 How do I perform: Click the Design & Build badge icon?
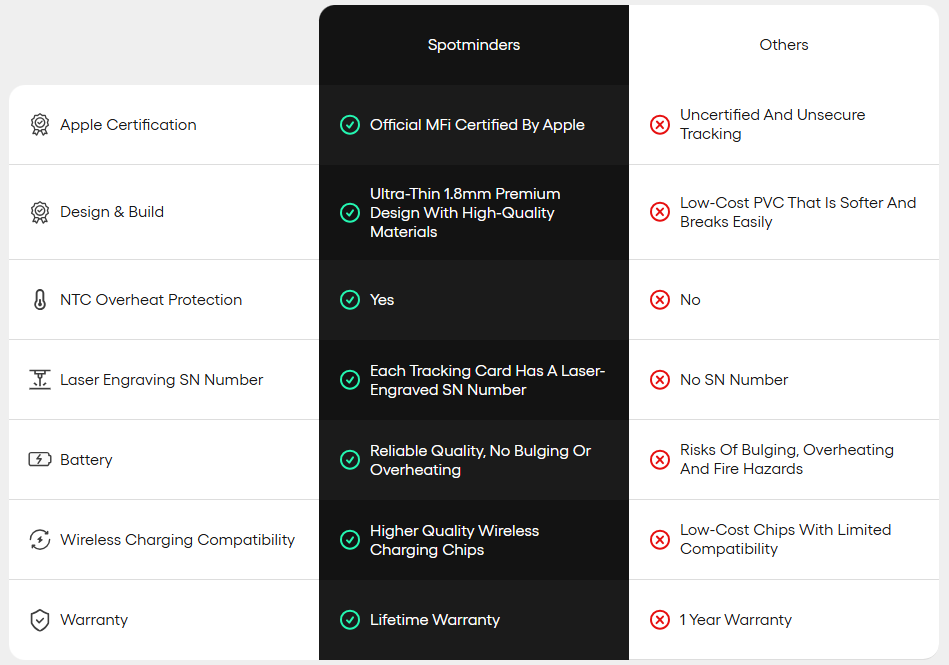click(x=40, y=212)
